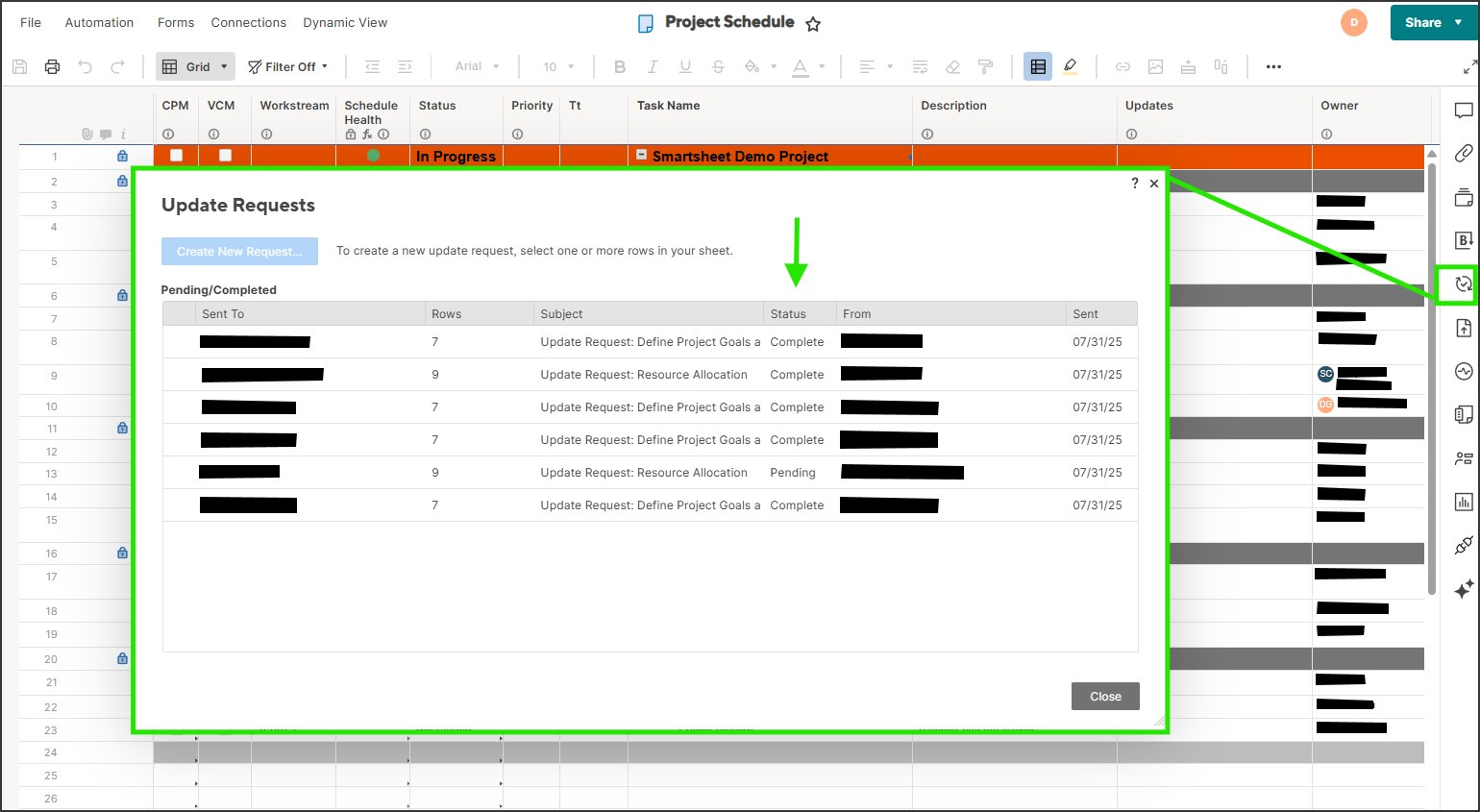This screenshot has width=1480, height=812.
Task: Open the Share button dropdown arrow
Action: (1459, 23)
